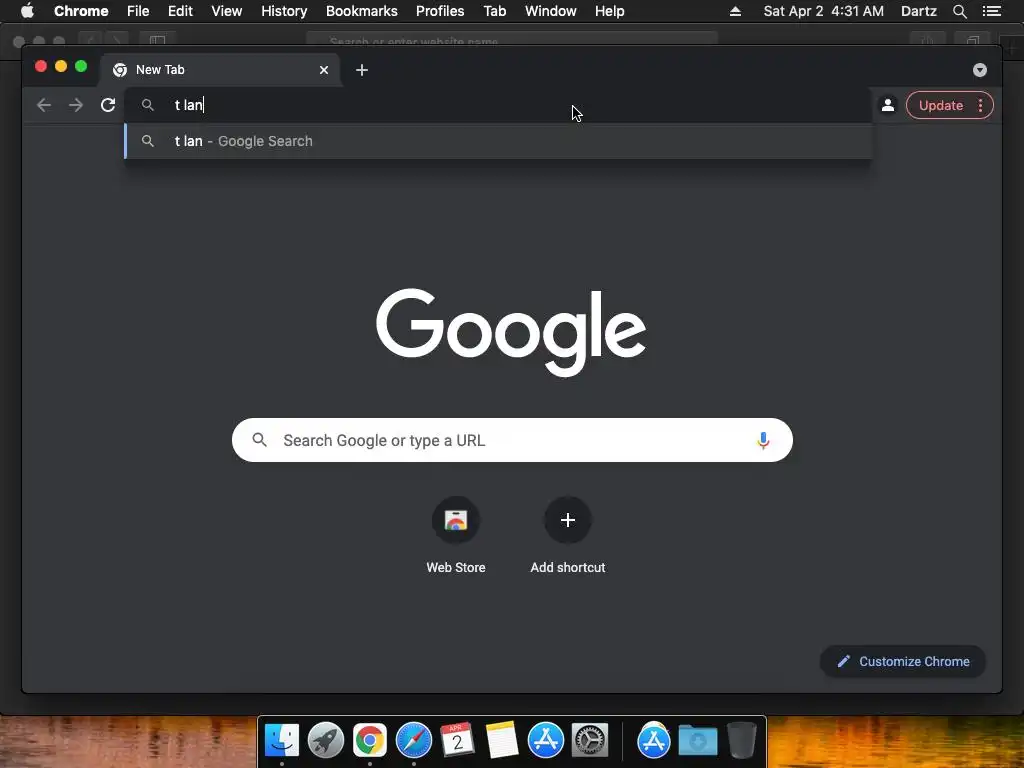
Task: Go forward with the forward arrow
Action: coord(76,105)
